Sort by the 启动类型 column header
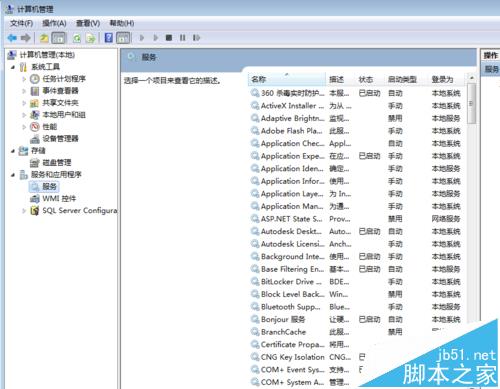 [x=406, y=79]
